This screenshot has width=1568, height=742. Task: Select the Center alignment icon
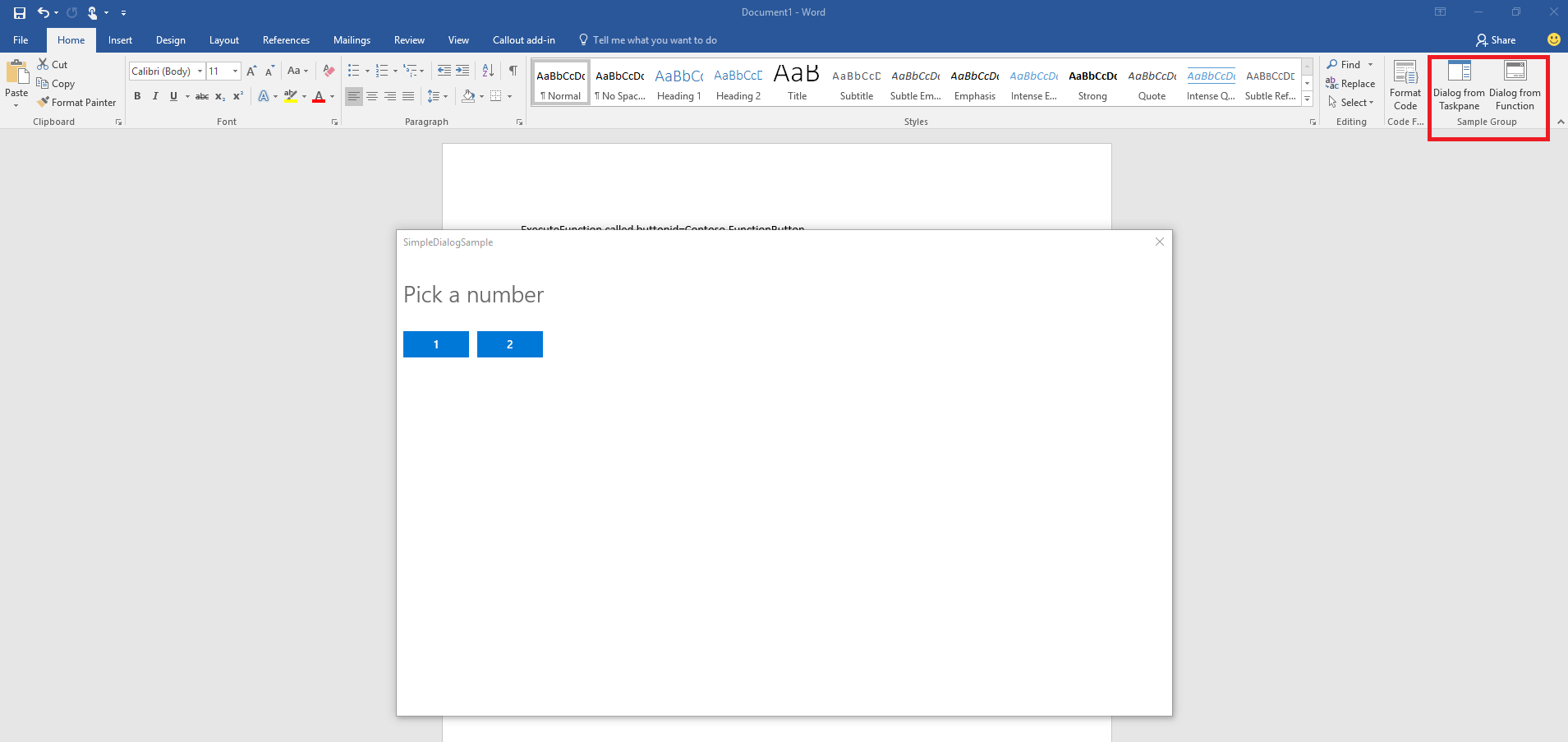(x=372, y=96)
